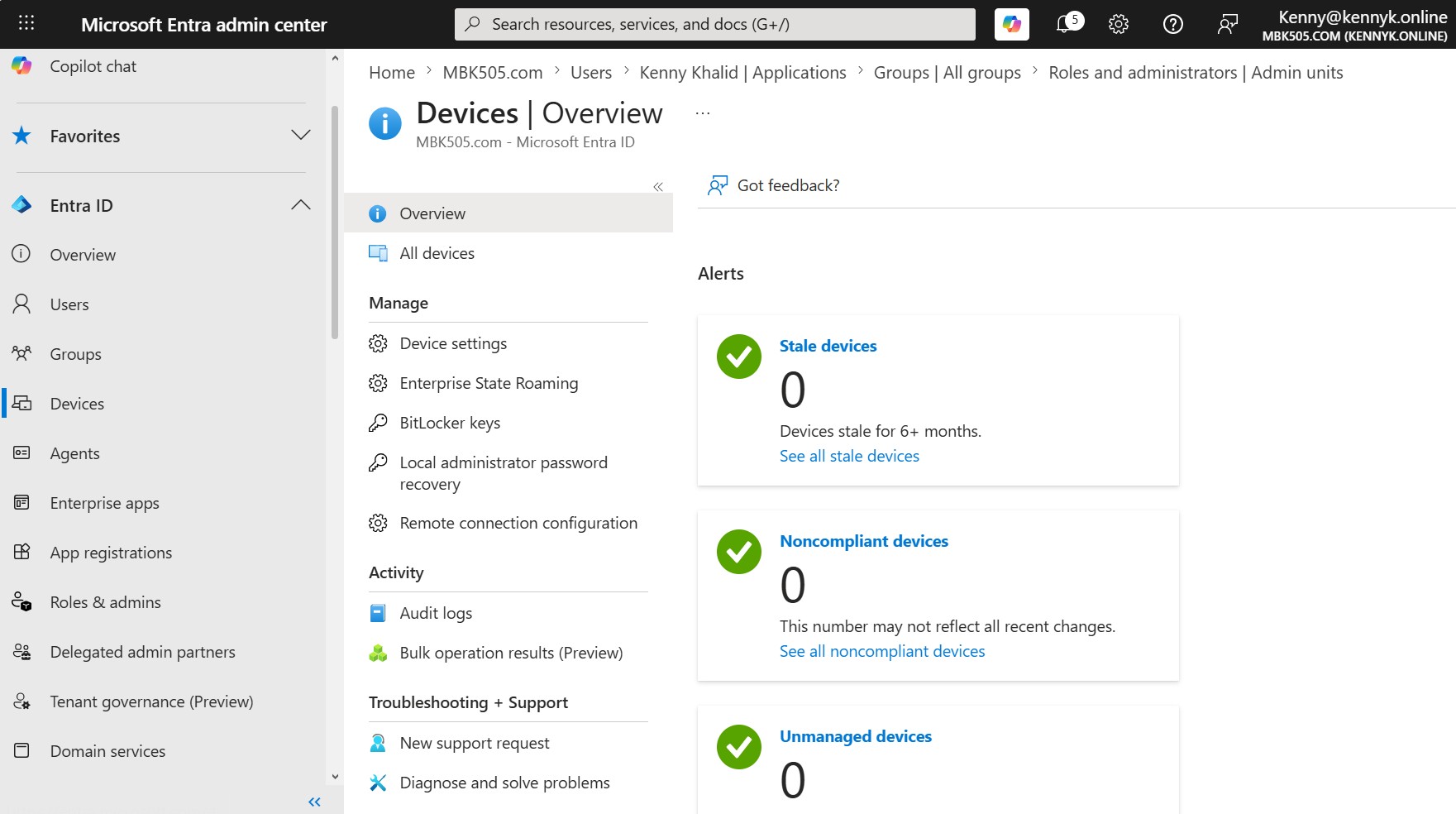Collapse the left navigation sidebar

tap(314, 802)
